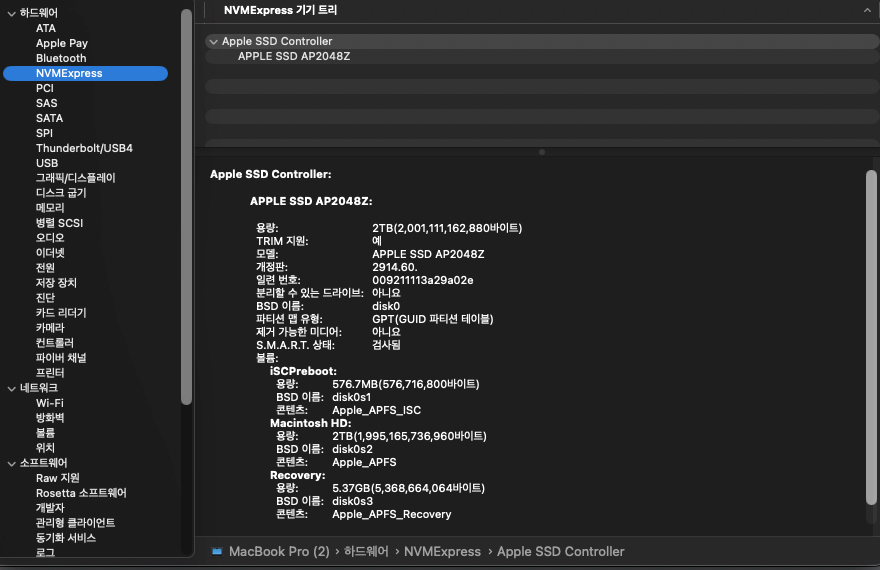The height and width of the screenshot is (570, 880).
Task: Click MacBook Pro (2) in the path bar
Action: pos(279,551)
